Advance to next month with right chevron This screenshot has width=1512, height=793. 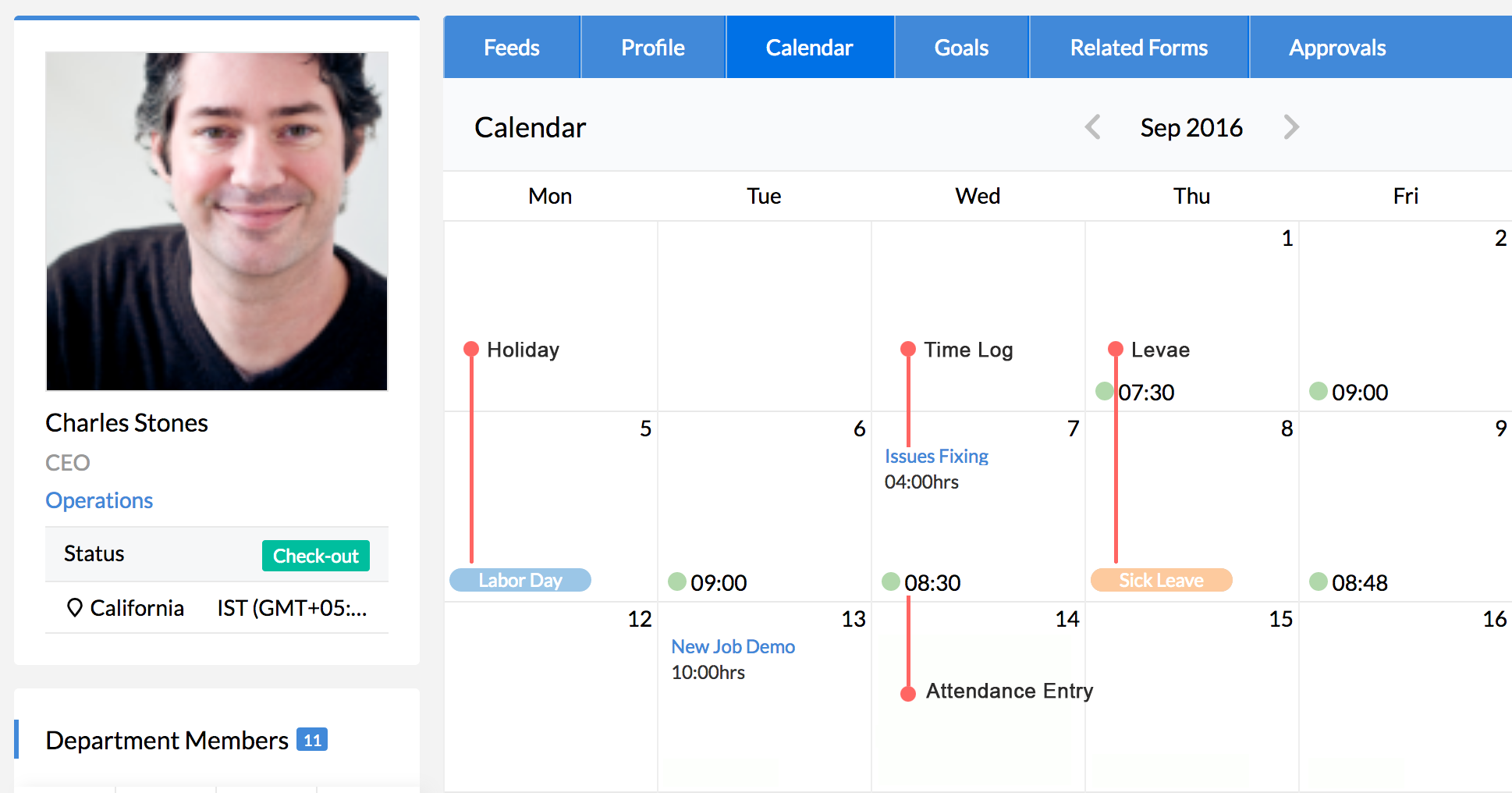pyautogui.click(x=1291, y=127)
